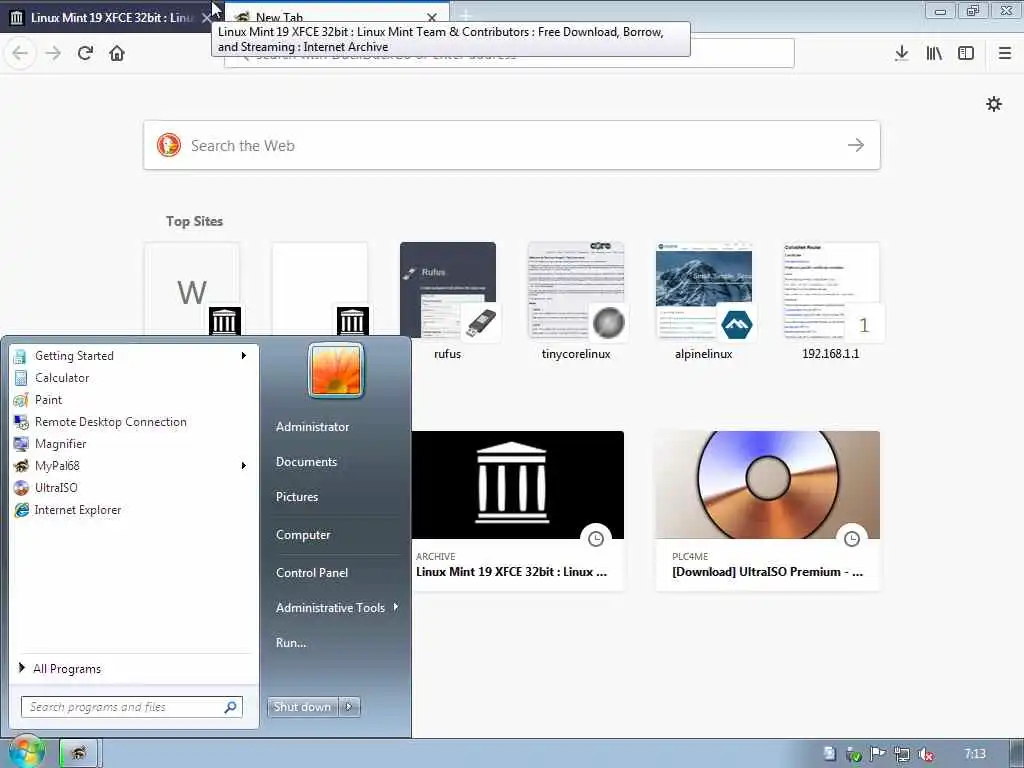Open Shut down options arrow
This screenshot has width=1024, height=768.
point(349,707)
